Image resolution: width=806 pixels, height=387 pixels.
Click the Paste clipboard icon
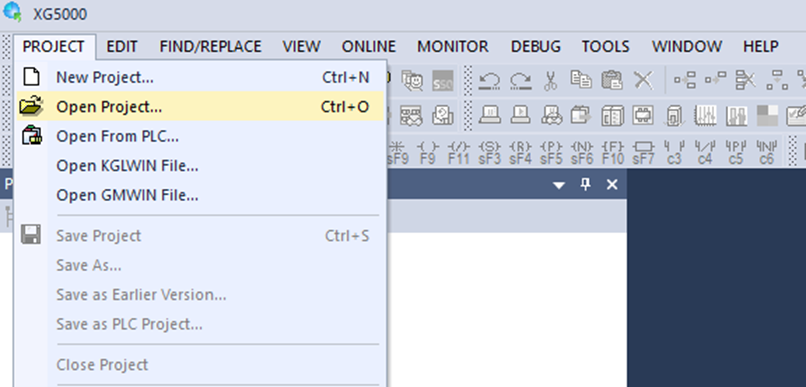click(x=612, y=80)
